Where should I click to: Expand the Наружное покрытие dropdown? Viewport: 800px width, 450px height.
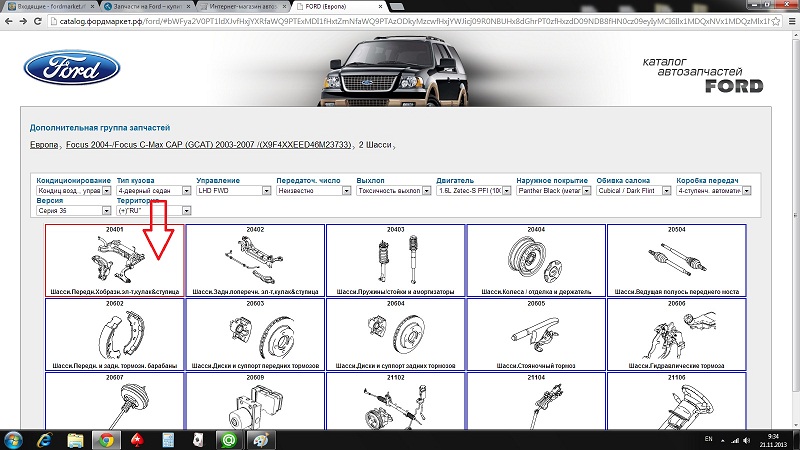tap(554, 190)
